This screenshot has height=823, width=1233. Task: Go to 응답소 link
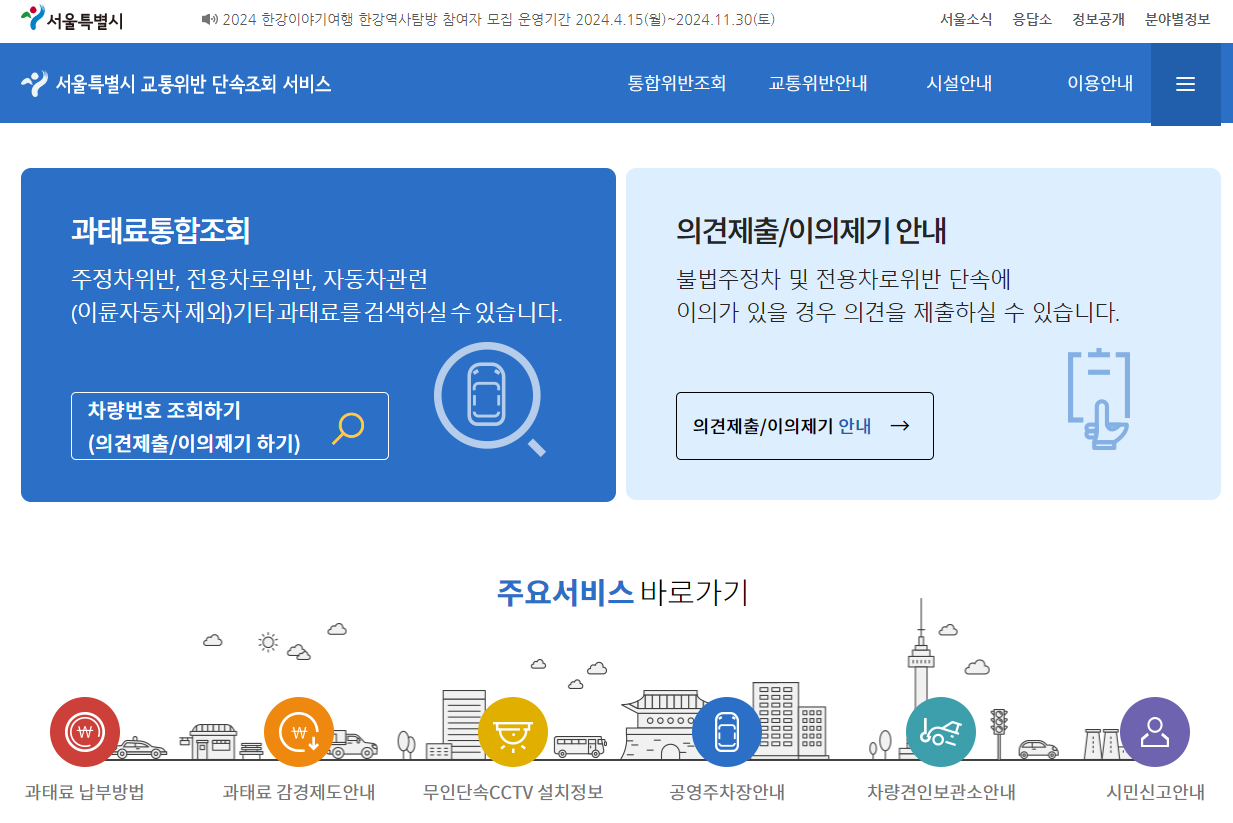point(1032,19)
